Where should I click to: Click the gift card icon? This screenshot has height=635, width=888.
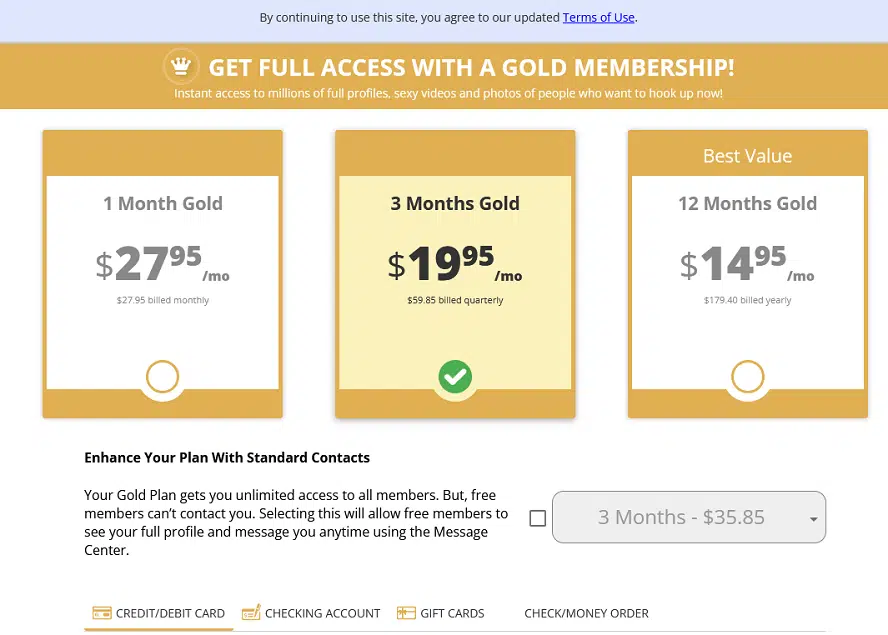406,613
